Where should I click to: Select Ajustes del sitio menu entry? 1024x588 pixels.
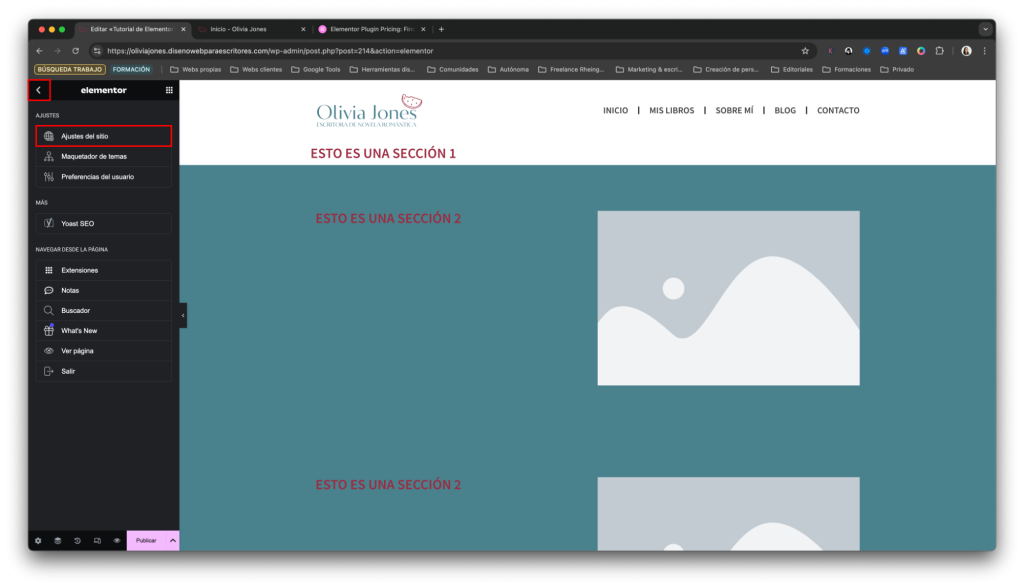103,136
